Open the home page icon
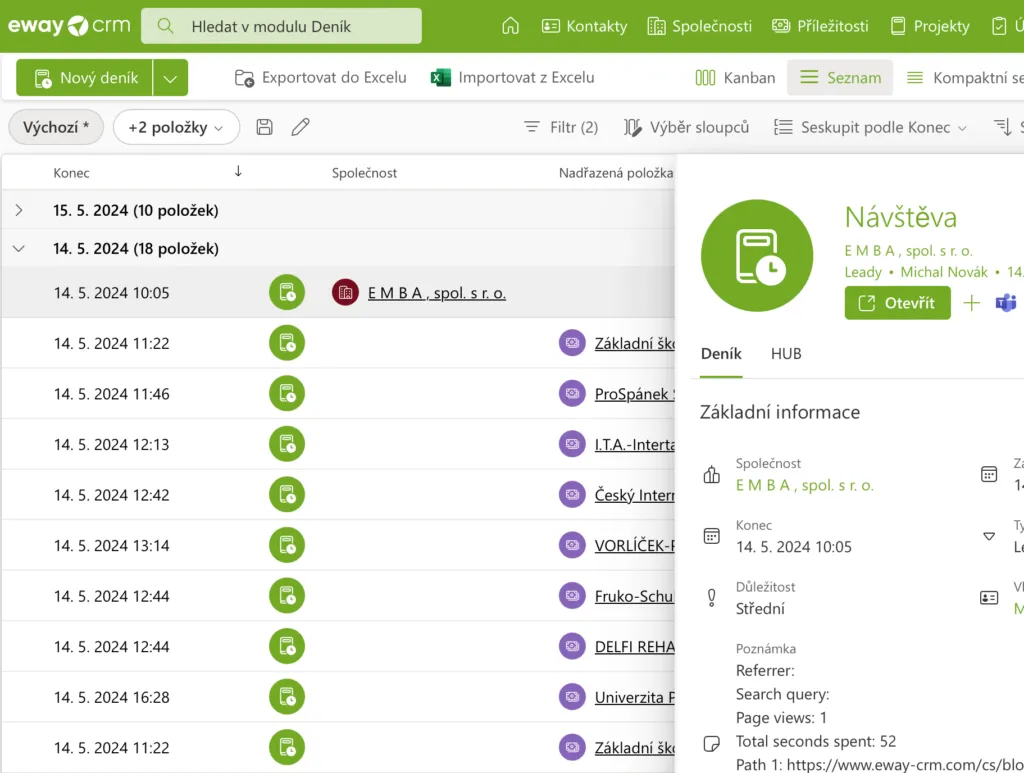The width and height of the screenshot is (1024, 773). (510, 26)
